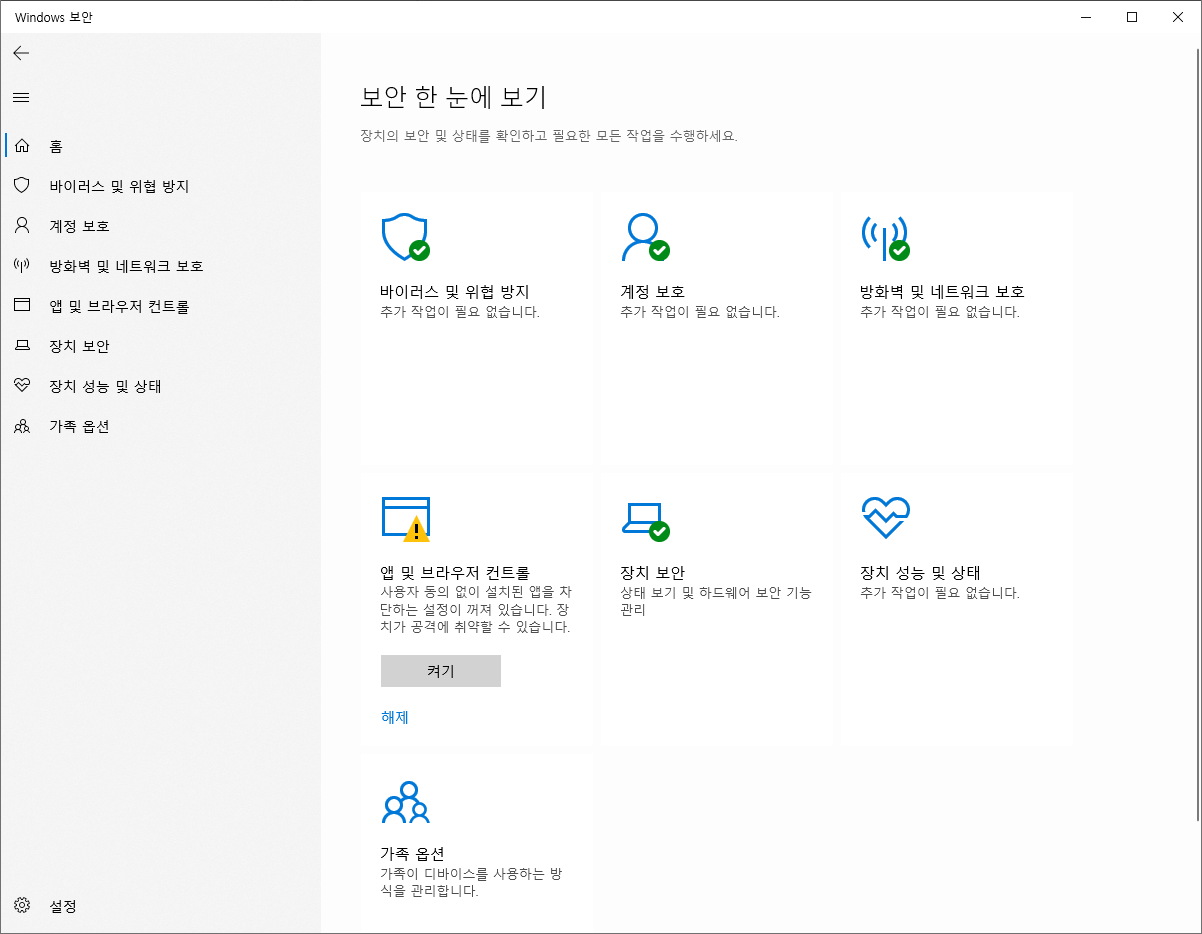This screenshot has height=934, width=1202.
Task: Click the 켜기 button
Action: (441, 671)
